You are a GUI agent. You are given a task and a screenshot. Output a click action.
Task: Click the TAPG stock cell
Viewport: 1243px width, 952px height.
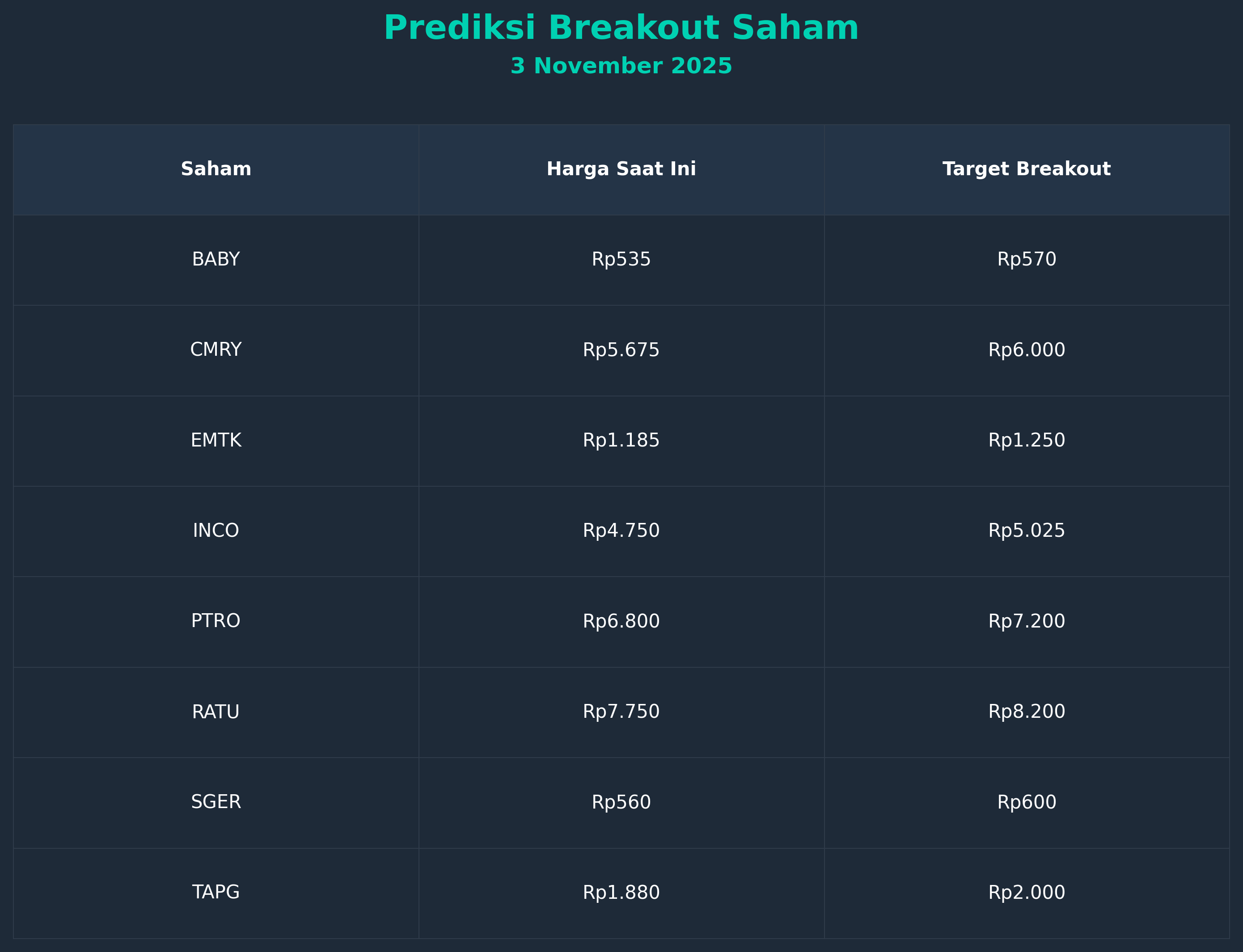[x=216, y=893]
